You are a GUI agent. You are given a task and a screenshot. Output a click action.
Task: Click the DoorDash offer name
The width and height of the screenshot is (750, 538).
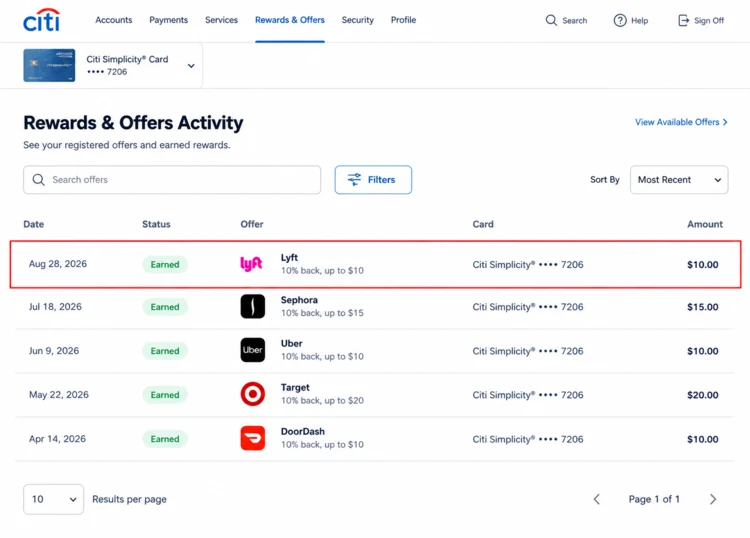303,431
